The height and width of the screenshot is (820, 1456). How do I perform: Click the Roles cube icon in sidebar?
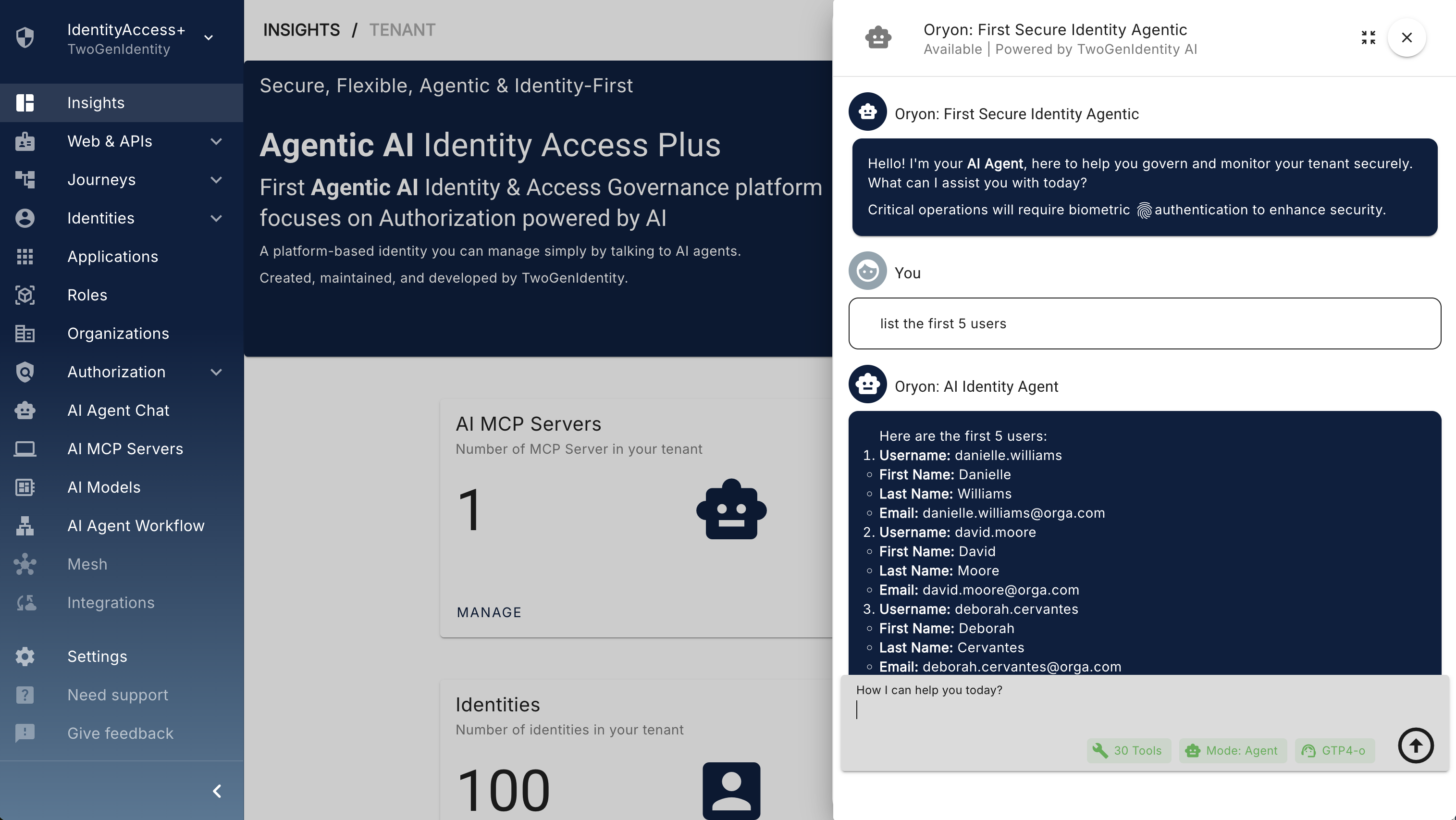25,295
